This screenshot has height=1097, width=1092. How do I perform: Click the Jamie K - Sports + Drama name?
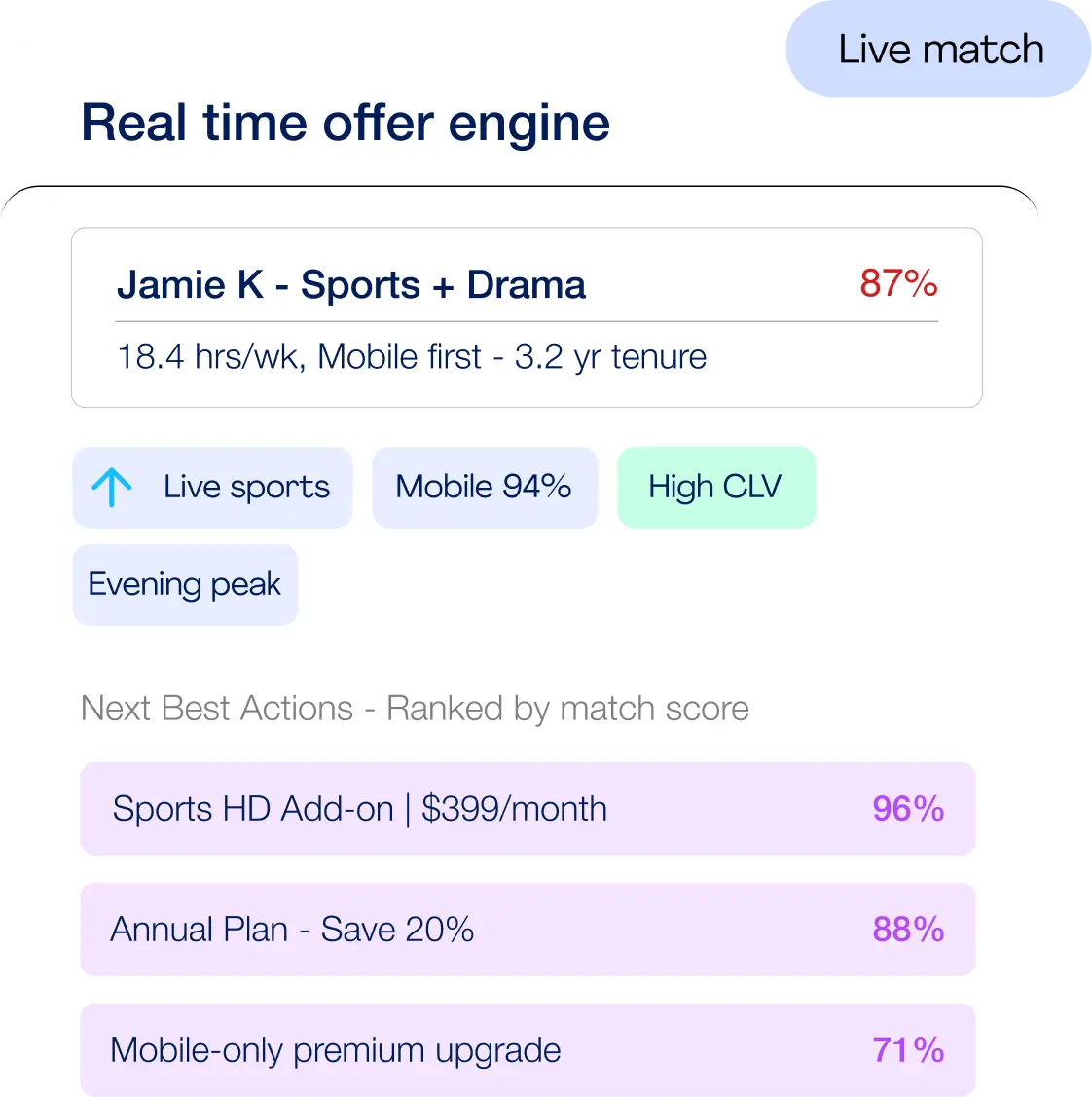(351, 285)
